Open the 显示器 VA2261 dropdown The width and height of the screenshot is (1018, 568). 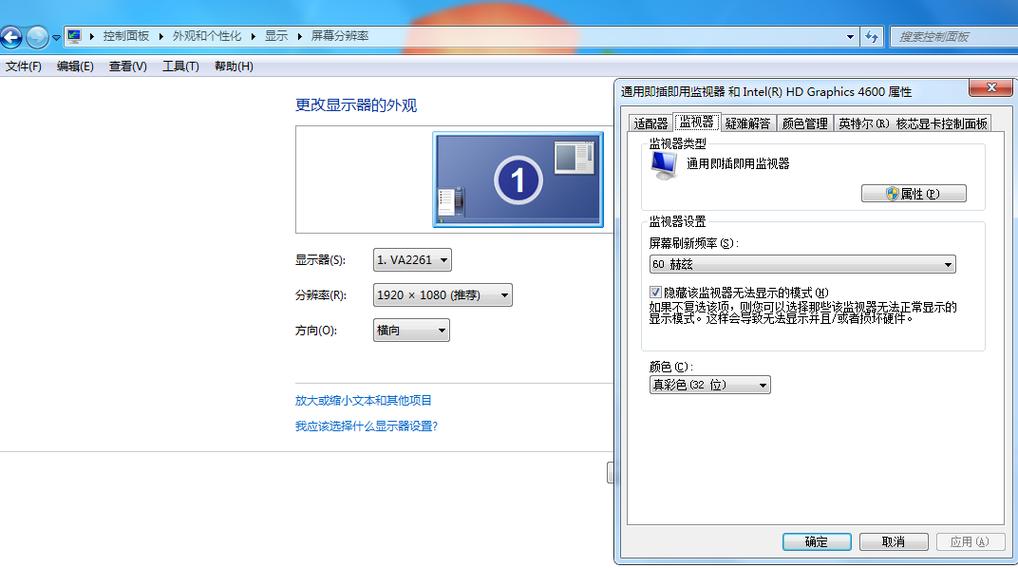pyautogui.click(x=412, y=260)
